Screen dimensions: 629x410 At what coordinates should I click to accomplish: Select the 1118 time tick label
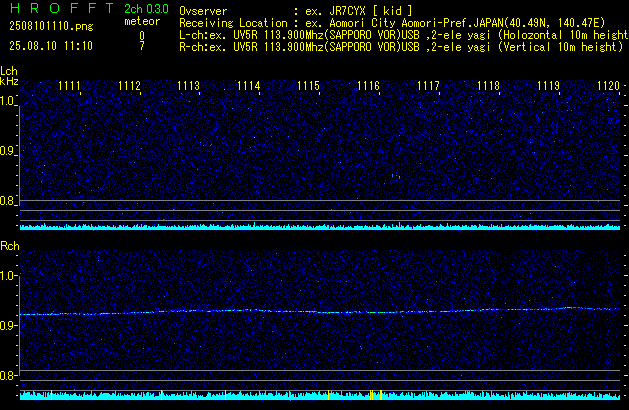click(x=489, y=86)
